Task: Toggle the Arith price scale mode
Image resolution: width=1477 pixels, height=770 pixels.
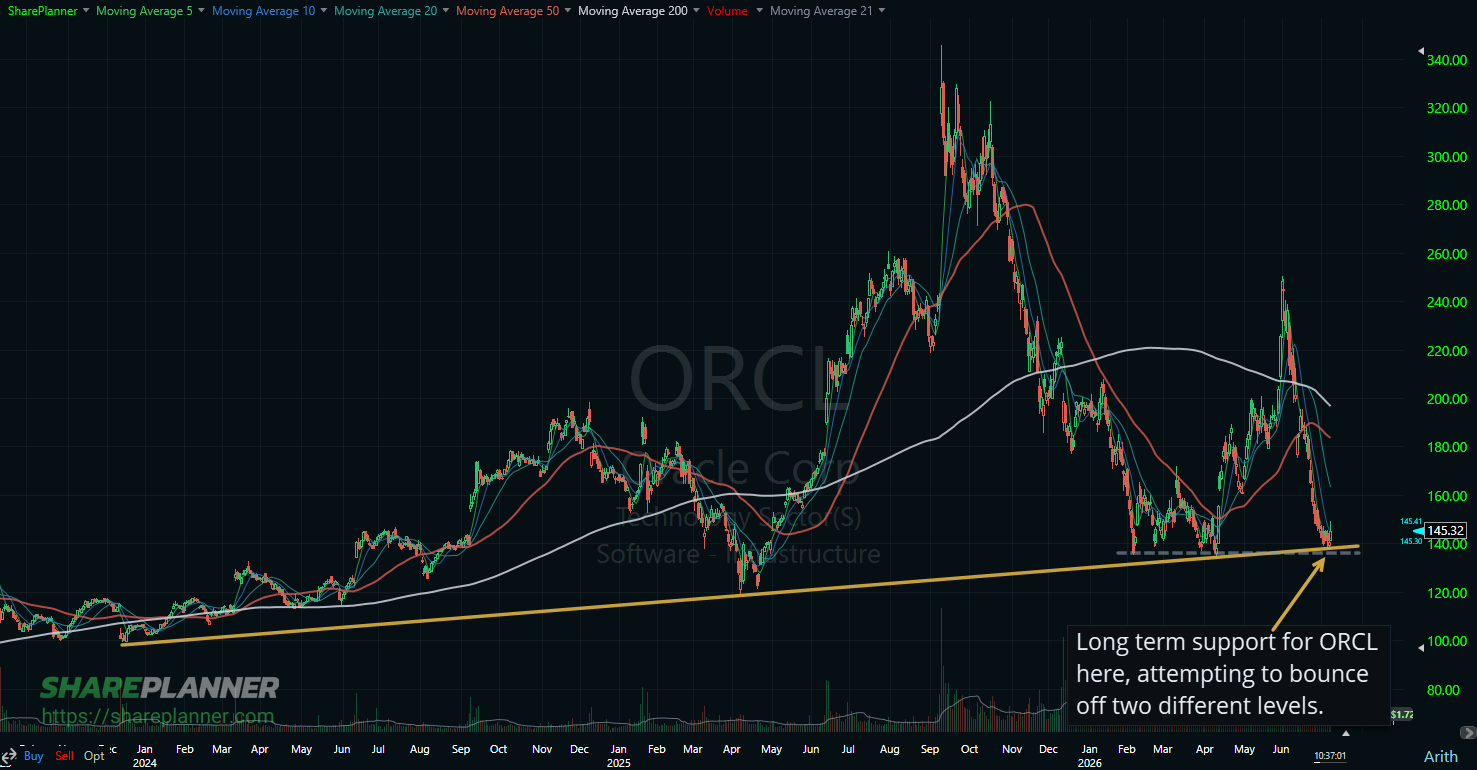Action: 1440,757
